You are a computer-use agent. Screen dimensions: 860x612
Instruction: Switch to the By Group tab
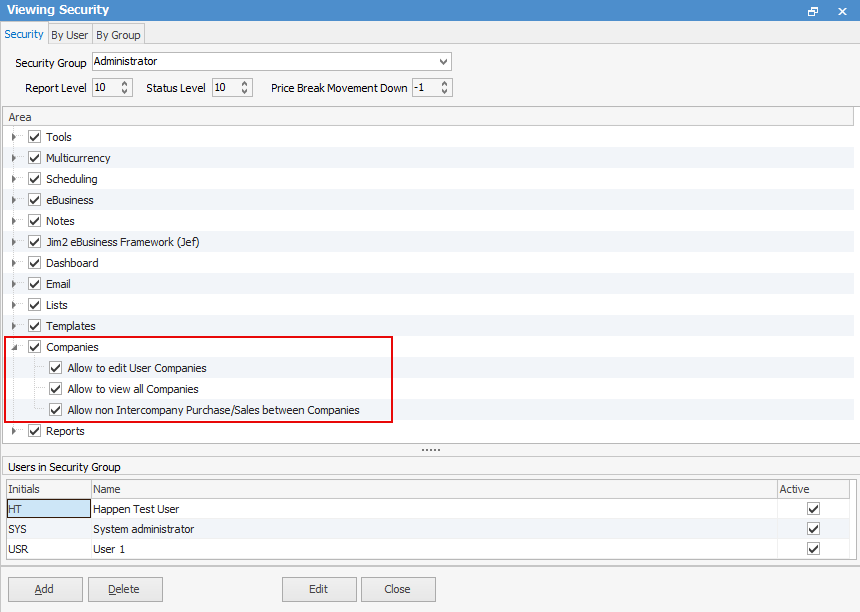(118, 35)
